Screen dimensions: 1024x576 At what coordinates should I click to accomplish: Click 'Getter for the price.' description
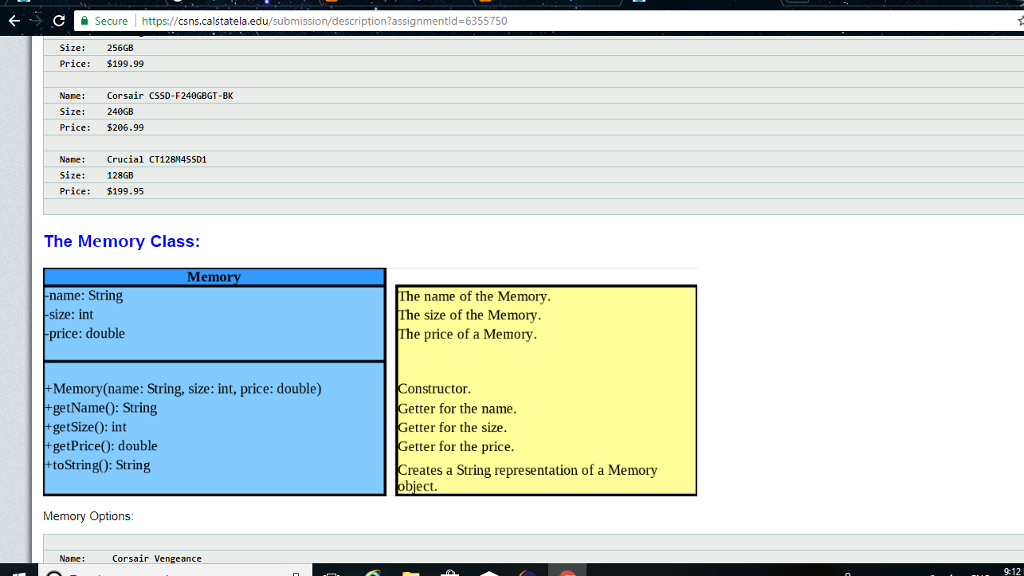click(456, 447)
